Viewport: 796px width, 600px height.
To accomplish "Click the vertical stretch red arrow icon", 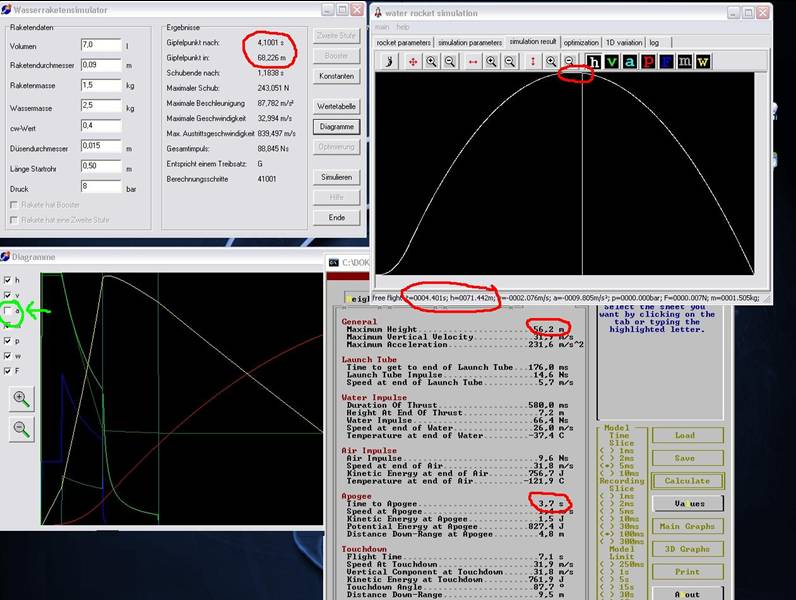I will tap(533, 62).
